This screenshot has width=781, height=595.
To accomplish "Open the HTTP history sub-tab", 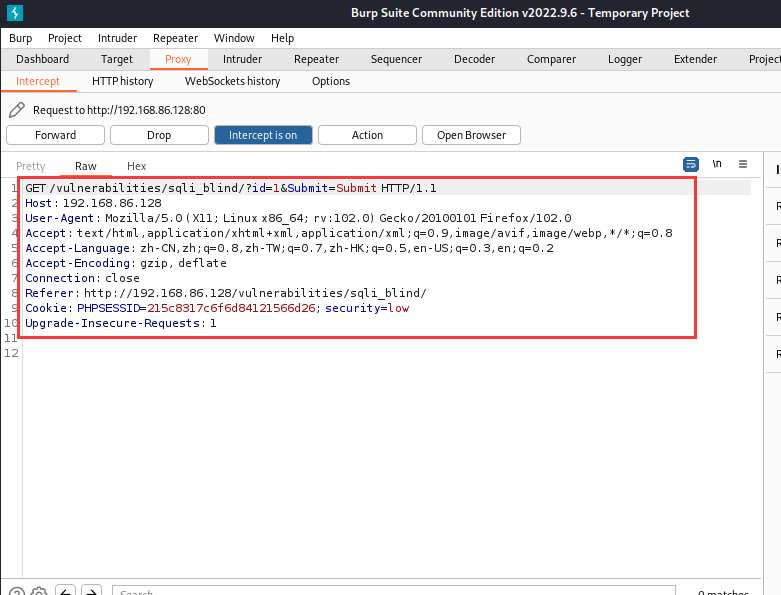I will (123, 81).
